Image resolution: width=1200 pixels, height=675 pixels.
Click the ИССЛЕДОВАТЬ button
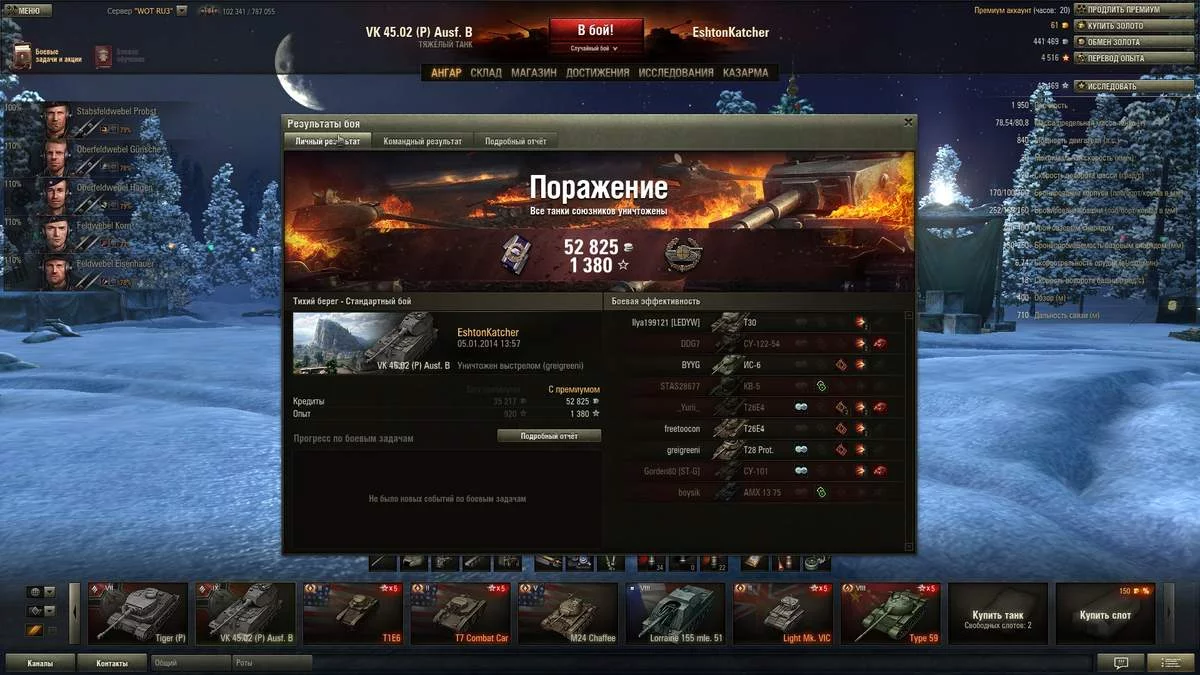(x=1134, y=86)
